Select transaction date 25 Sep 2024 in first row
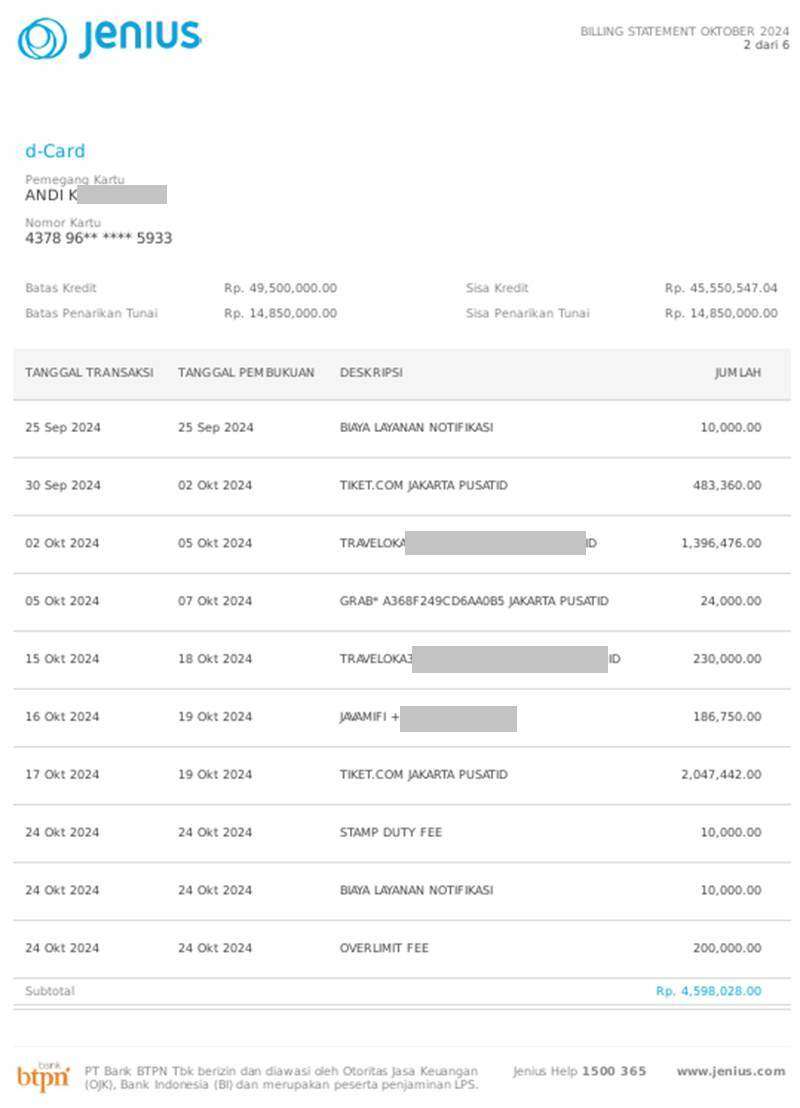The image size is (800, 1108). (x=63, y=428)
